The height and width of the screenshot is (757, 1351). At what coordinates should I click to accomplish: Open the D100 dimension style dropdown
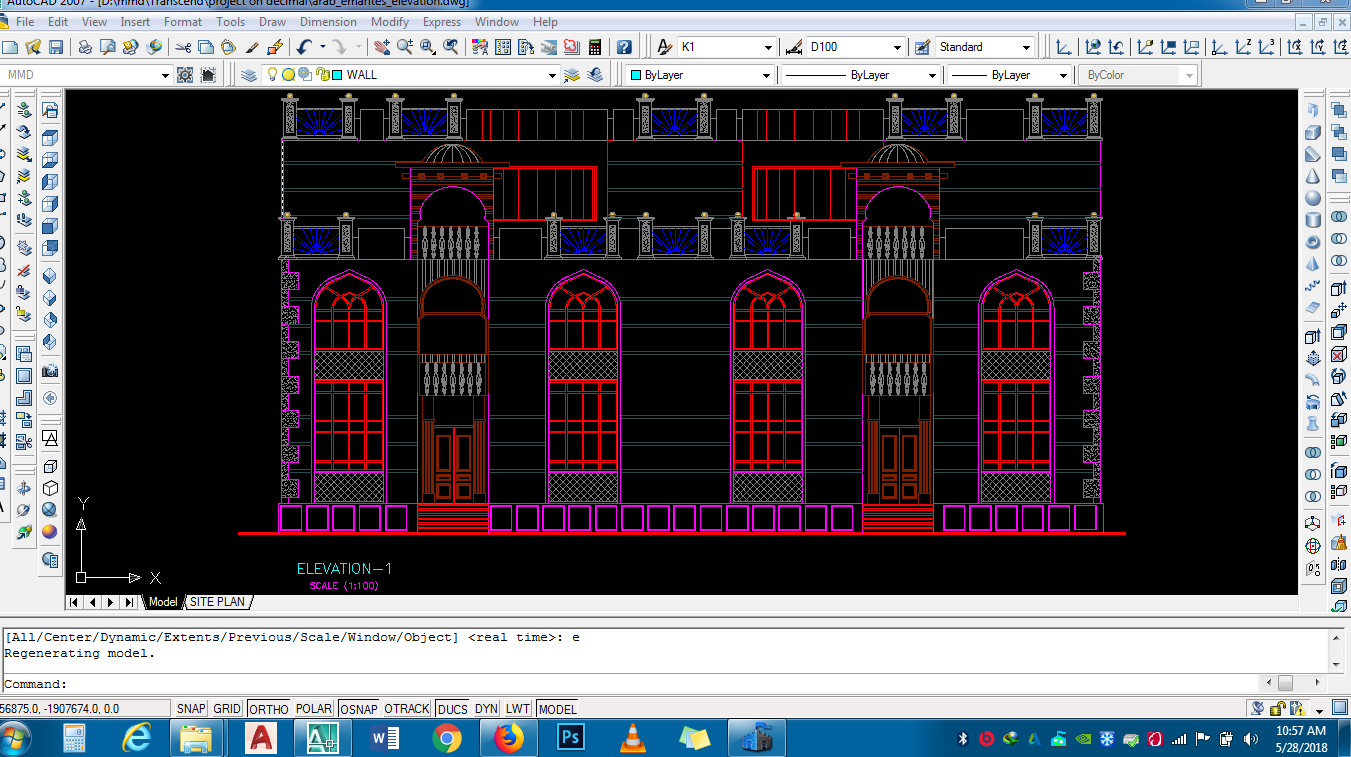897,47
